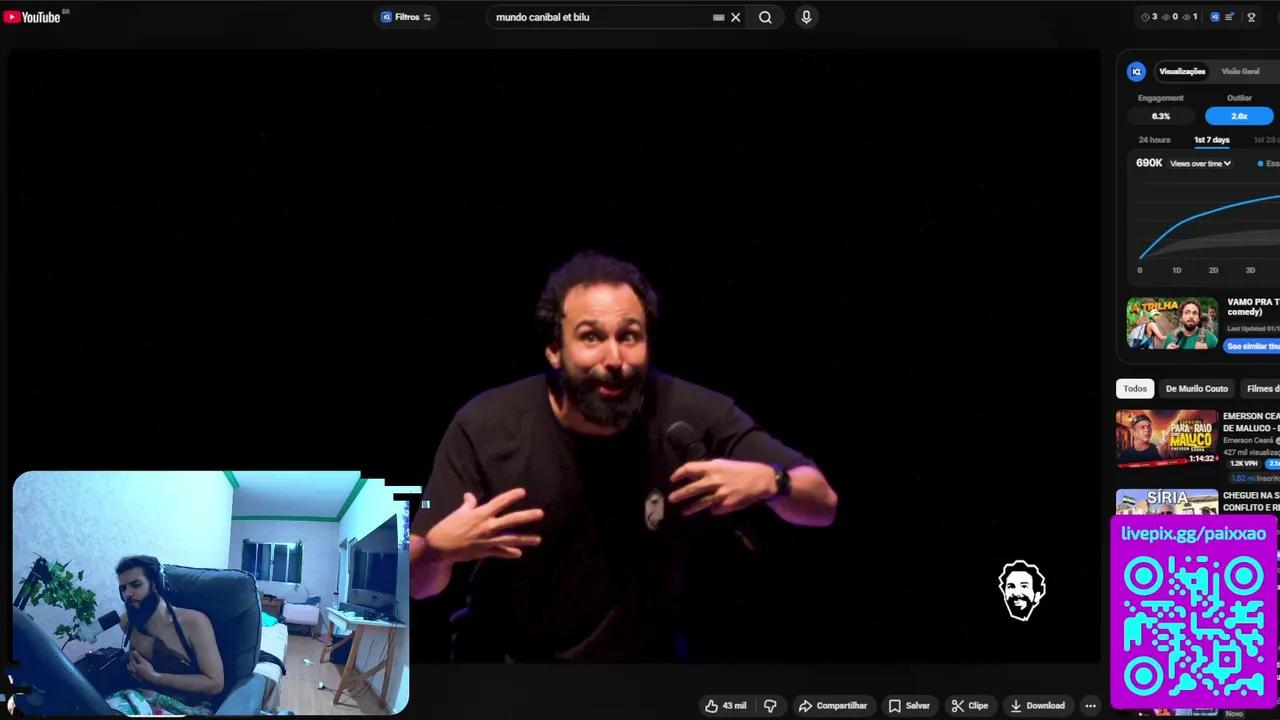
Task: Click the YouTube logo to go home
Action: 33,16
